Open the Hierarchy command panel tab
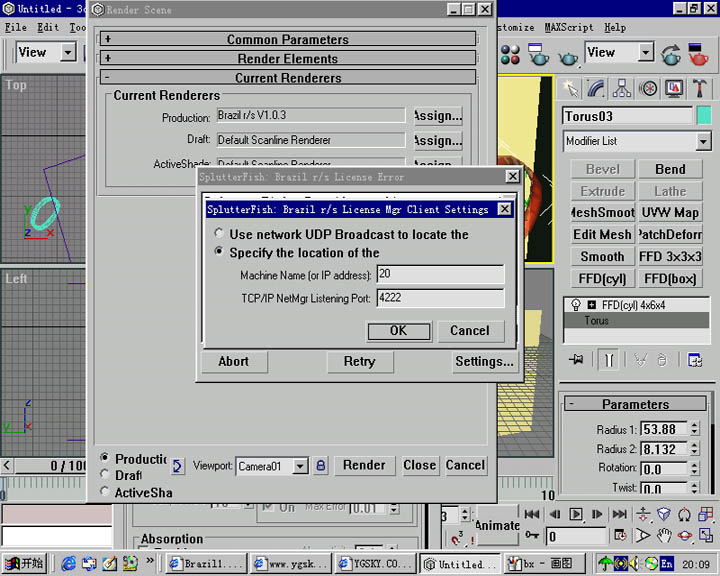The image size is (720, 576). point(622,88)
